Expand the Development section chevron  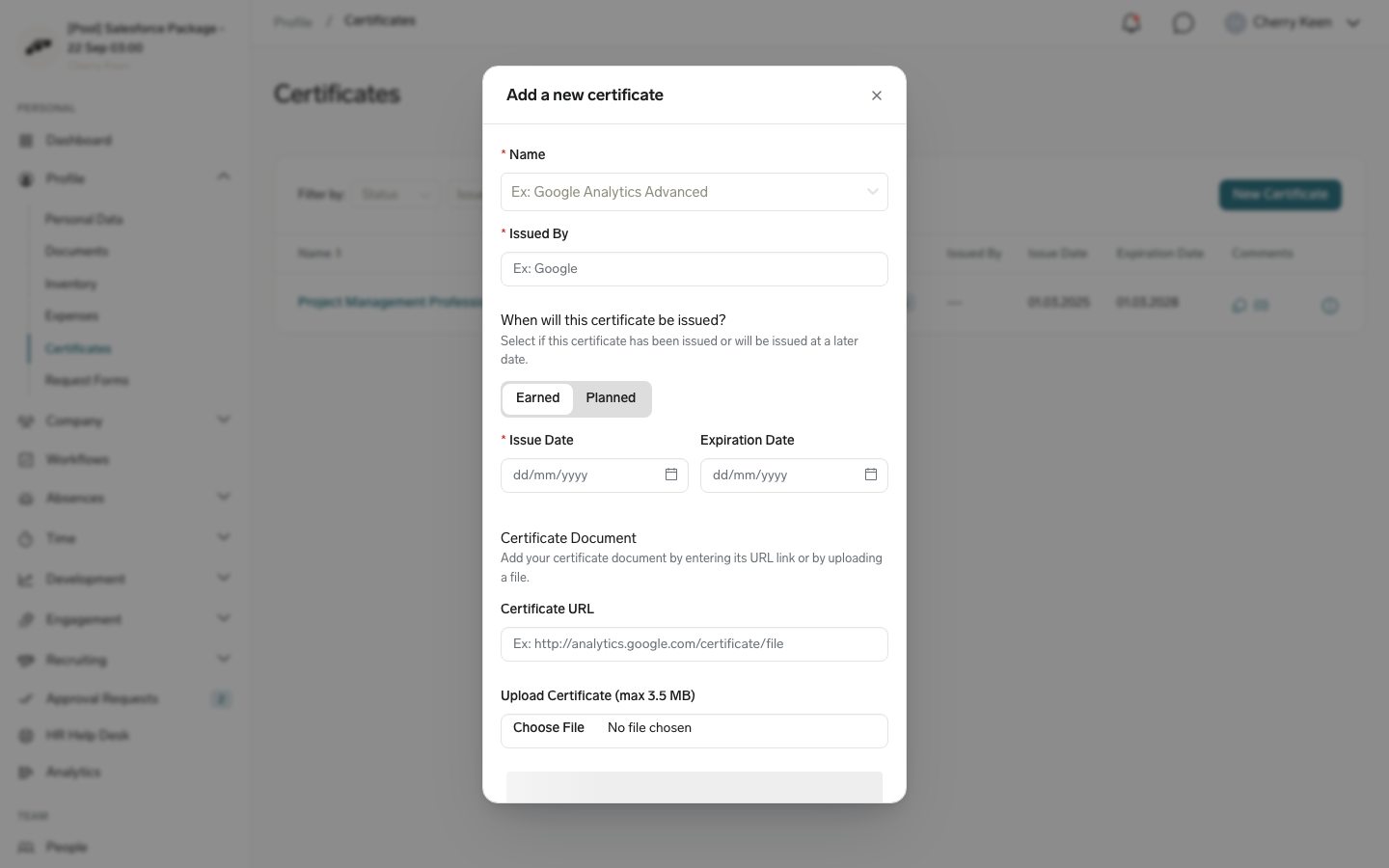(x=224, y=579)
